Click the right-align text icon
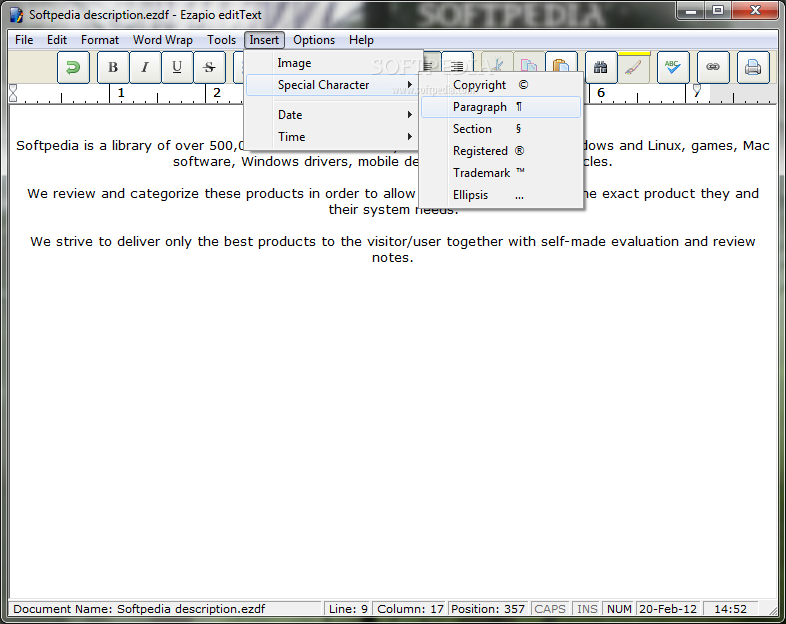This screenshot has height=624, width=786. 457,65
